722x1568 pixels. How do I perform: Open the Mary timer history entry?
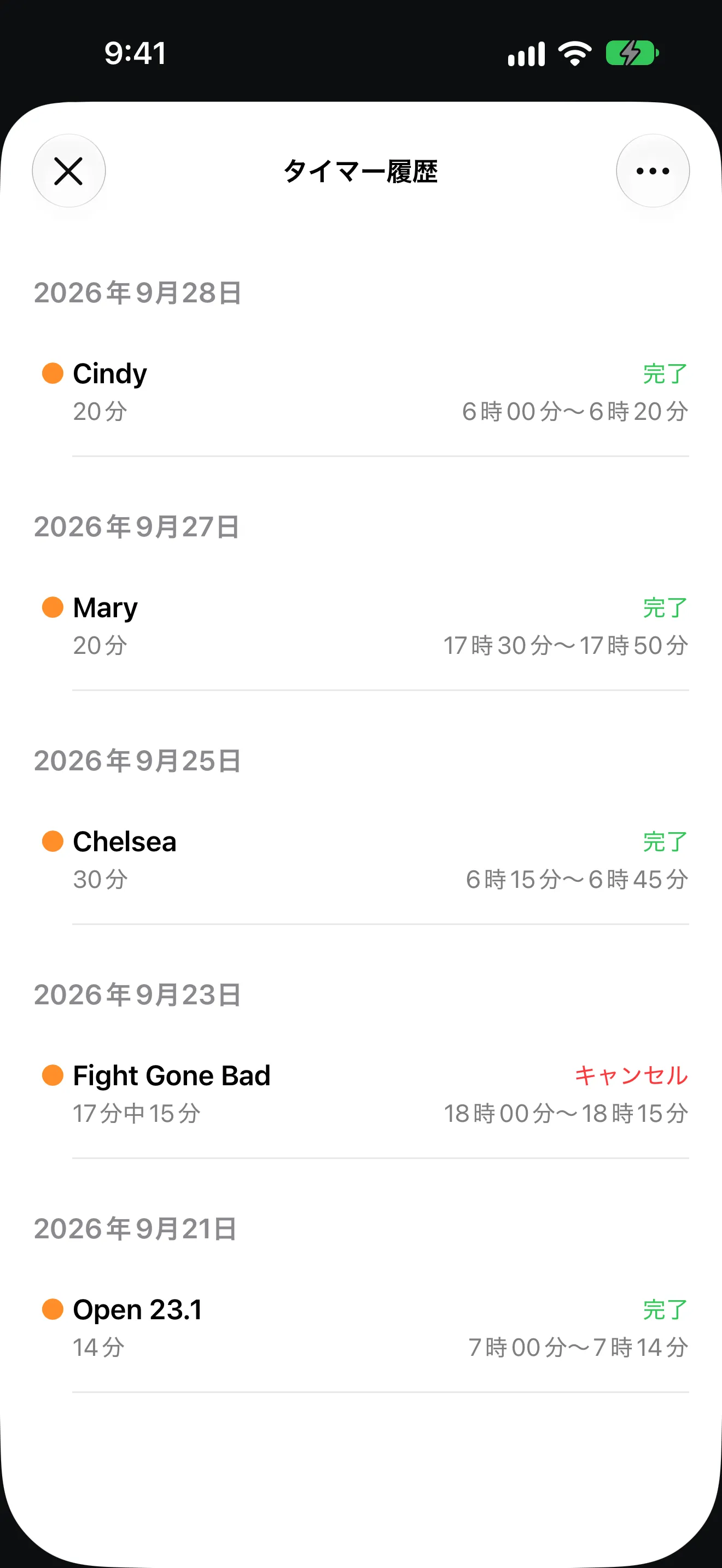point(361,627)
